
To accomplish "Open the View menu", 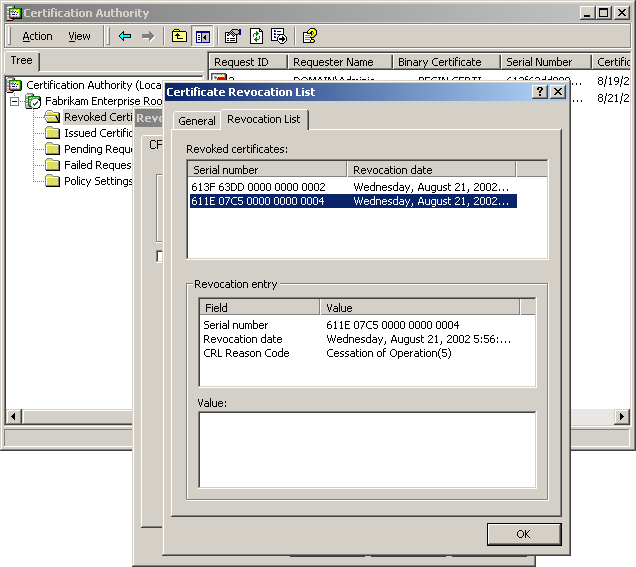I will click(x=79, y=36).
